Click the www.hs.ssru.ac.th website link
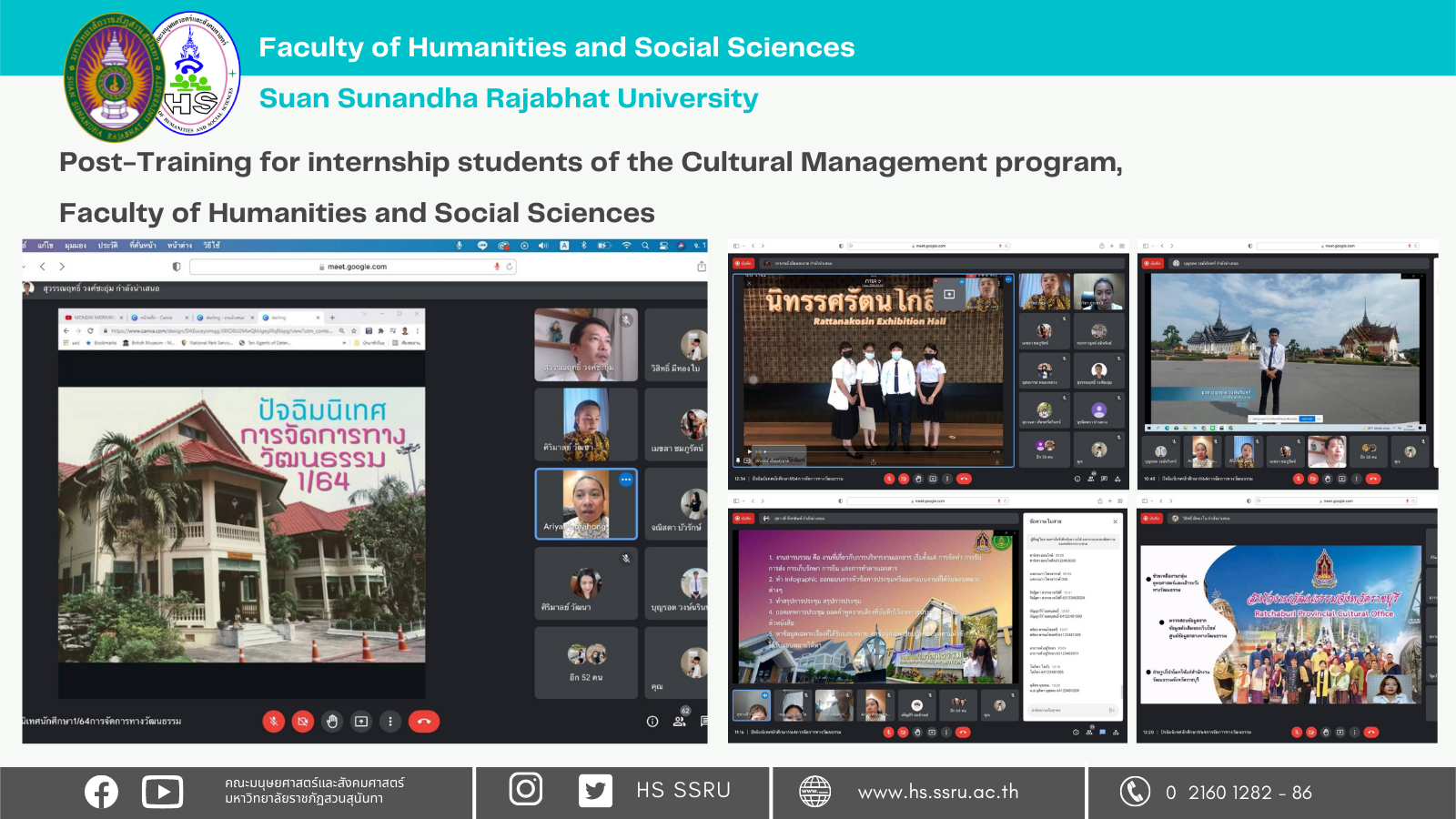 click(938, 793)
